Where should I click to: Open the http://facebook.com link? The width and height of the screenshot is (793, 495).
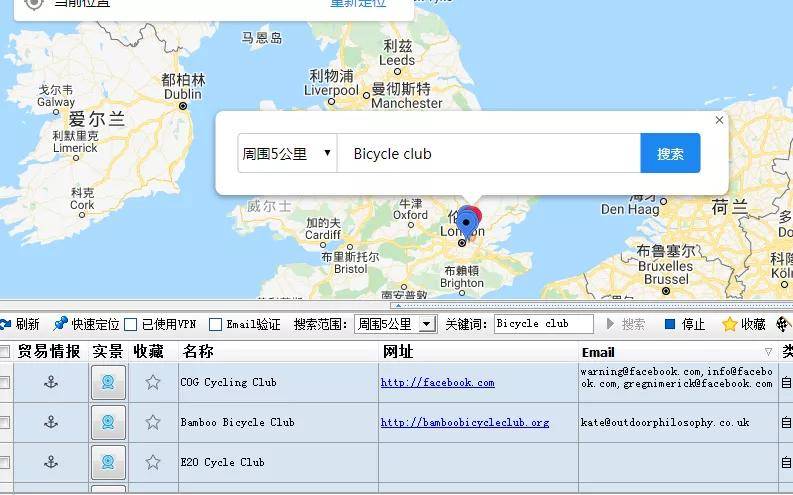[x=437, y=383]
